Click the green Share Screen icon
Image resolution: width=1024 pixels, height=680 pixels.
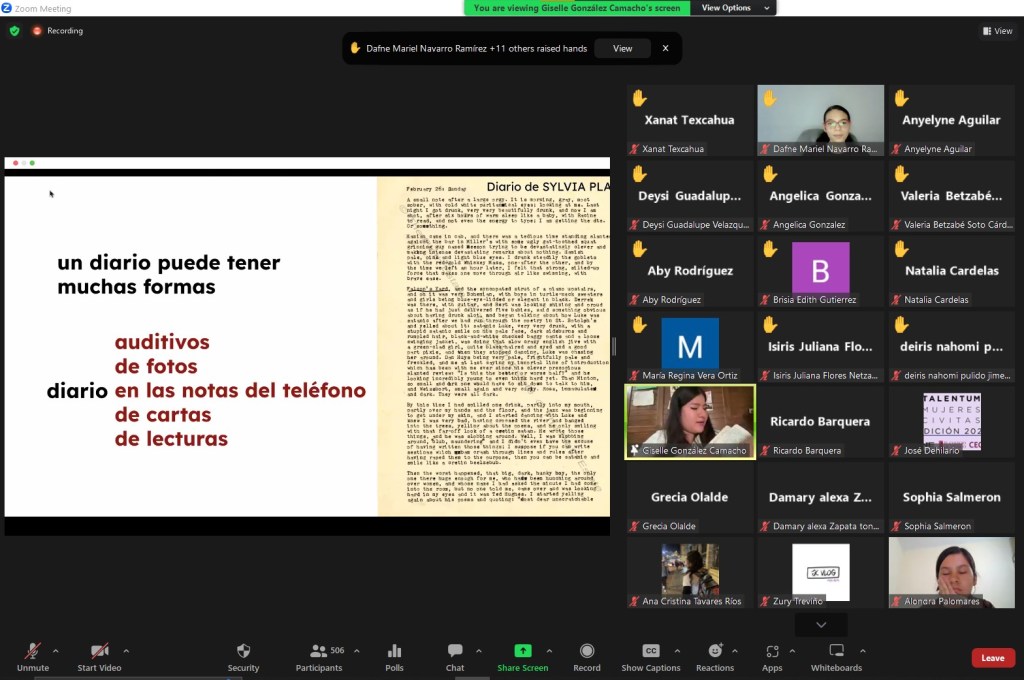click(x=522, y=651)
